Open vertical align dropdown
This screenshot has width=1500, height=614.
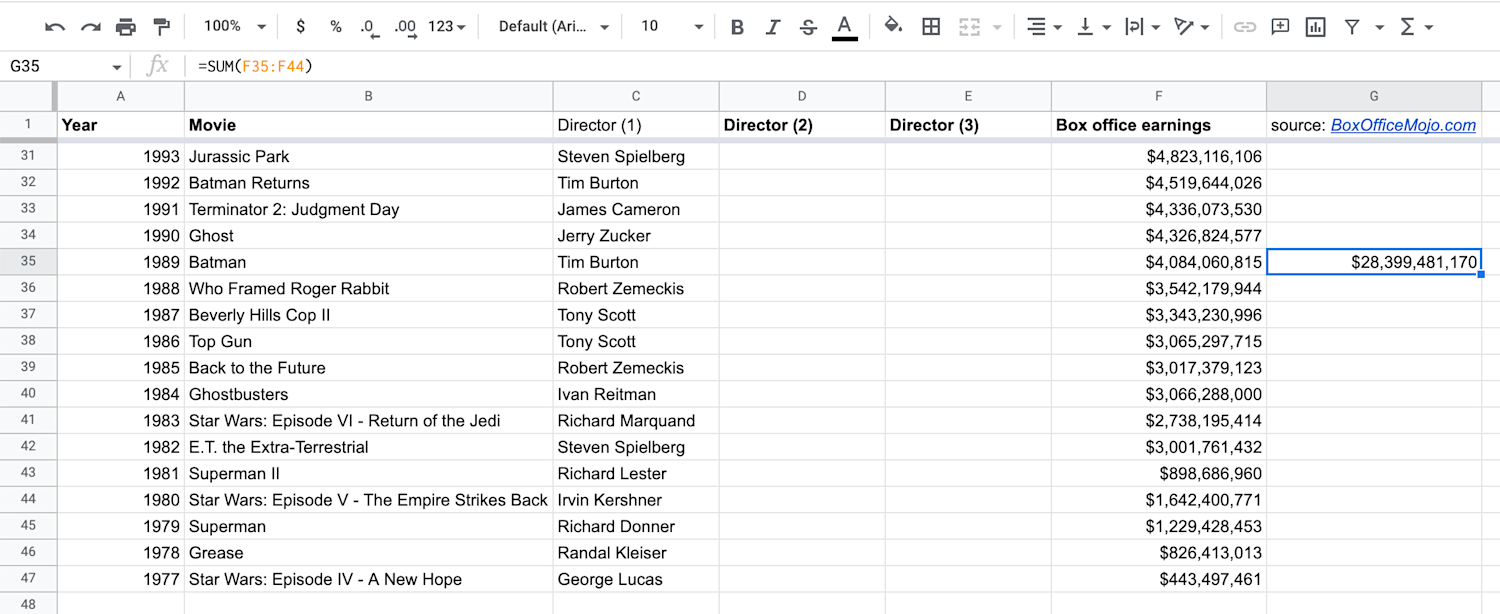click(x=1093, y=27)
